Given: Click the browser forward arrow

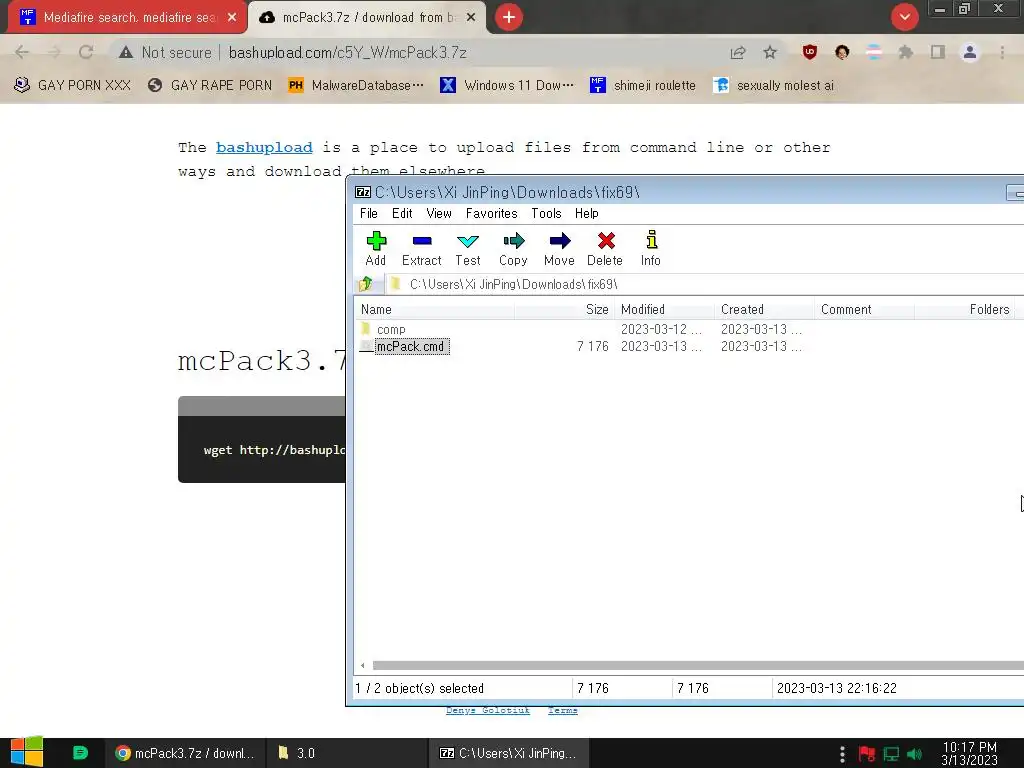Looking at the screenshot, I should click(x=54, y=52).
